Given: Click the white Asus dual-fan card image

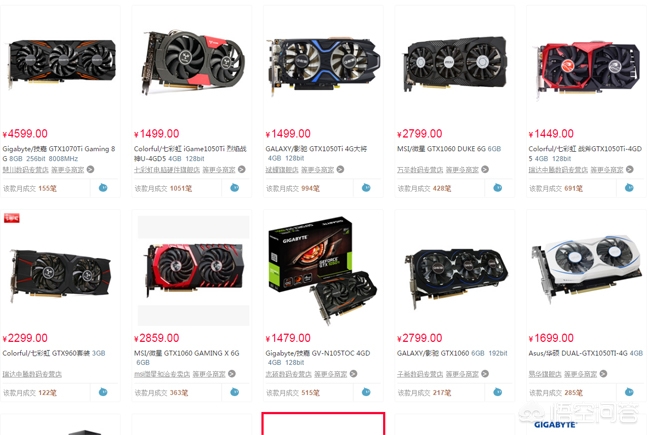Looking at the screenshot, I should click(586, 267).
